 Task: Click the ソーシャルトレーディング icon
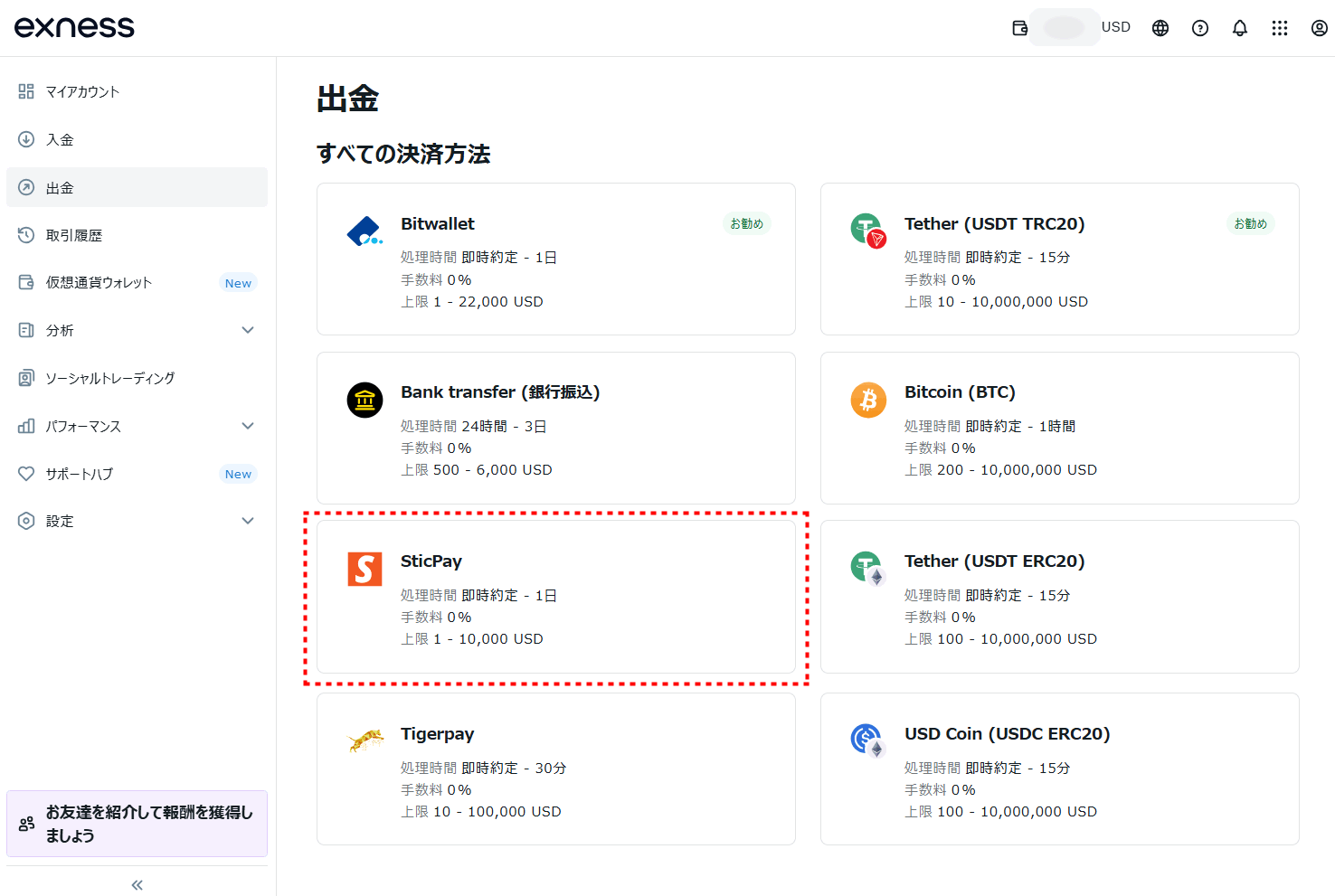26,378
